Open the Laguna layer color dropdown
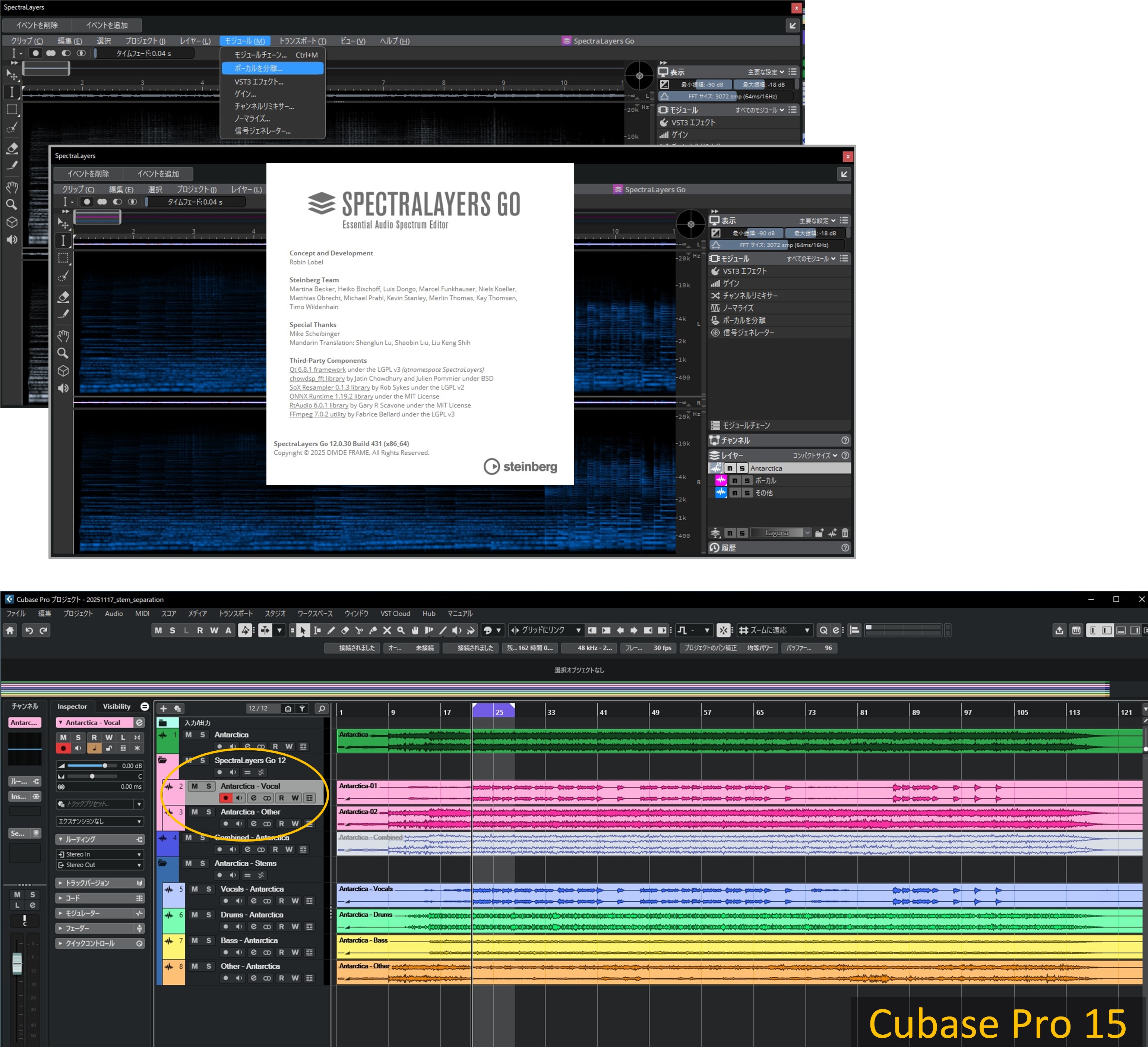The height and width of the screenshot is (1047, 1148). 807,533
